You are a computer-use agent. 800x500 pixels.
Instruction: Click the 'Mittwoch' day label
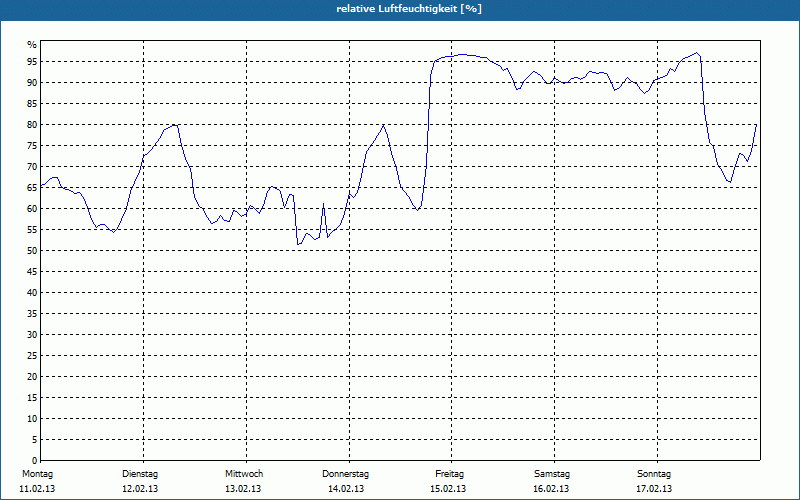244,474
